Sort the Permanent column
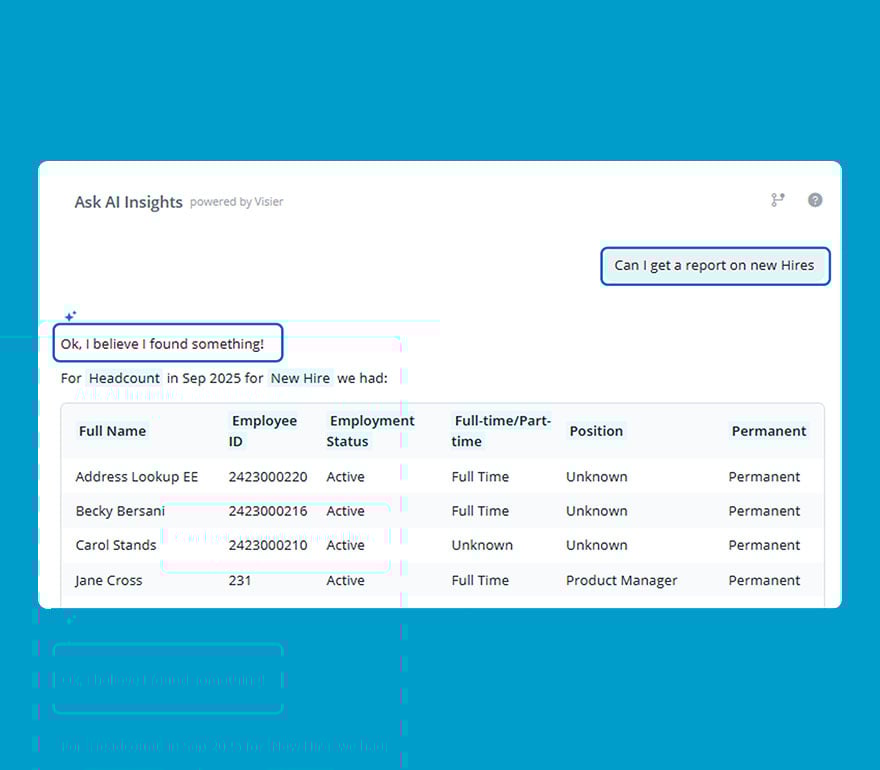This screenshot has height=770, width=880. (769, 430)
